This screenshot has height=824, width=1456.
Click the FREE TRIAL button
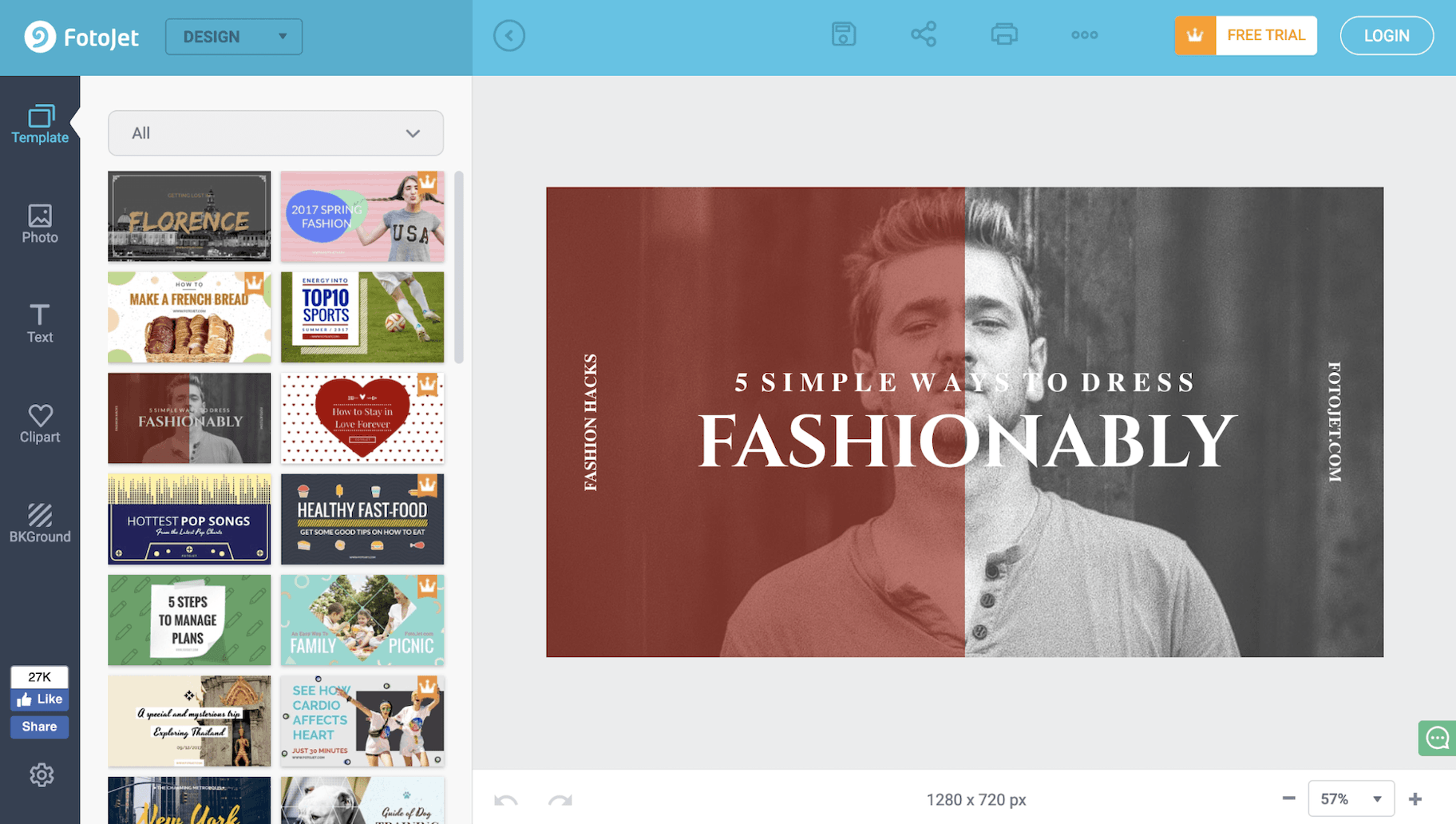1245,36
